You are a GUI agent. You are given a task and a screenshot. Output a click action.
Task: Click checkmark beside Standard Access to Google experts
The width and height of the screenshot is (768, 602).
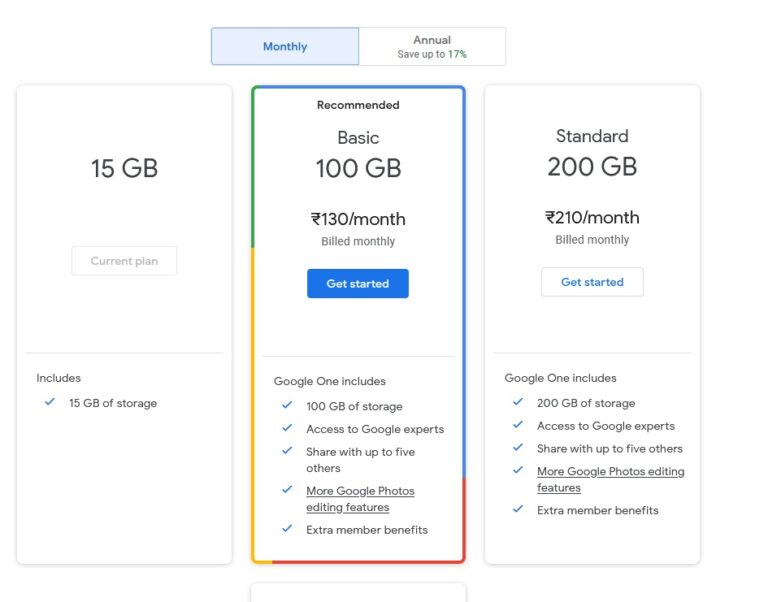tap(518, 425)
